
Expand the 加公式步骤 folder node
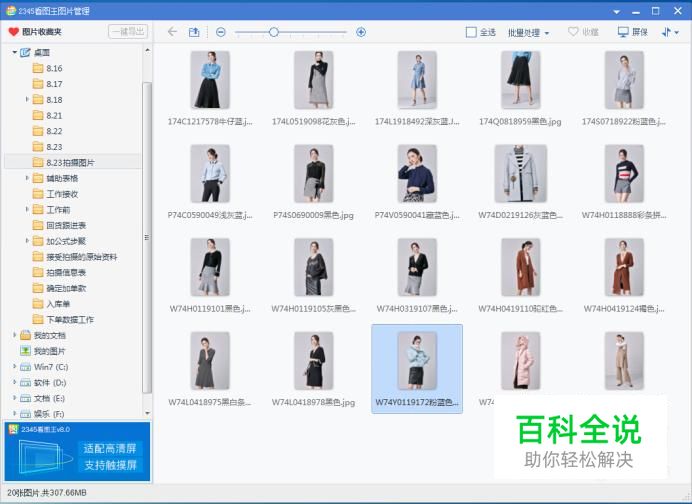[x=27, y=241]
